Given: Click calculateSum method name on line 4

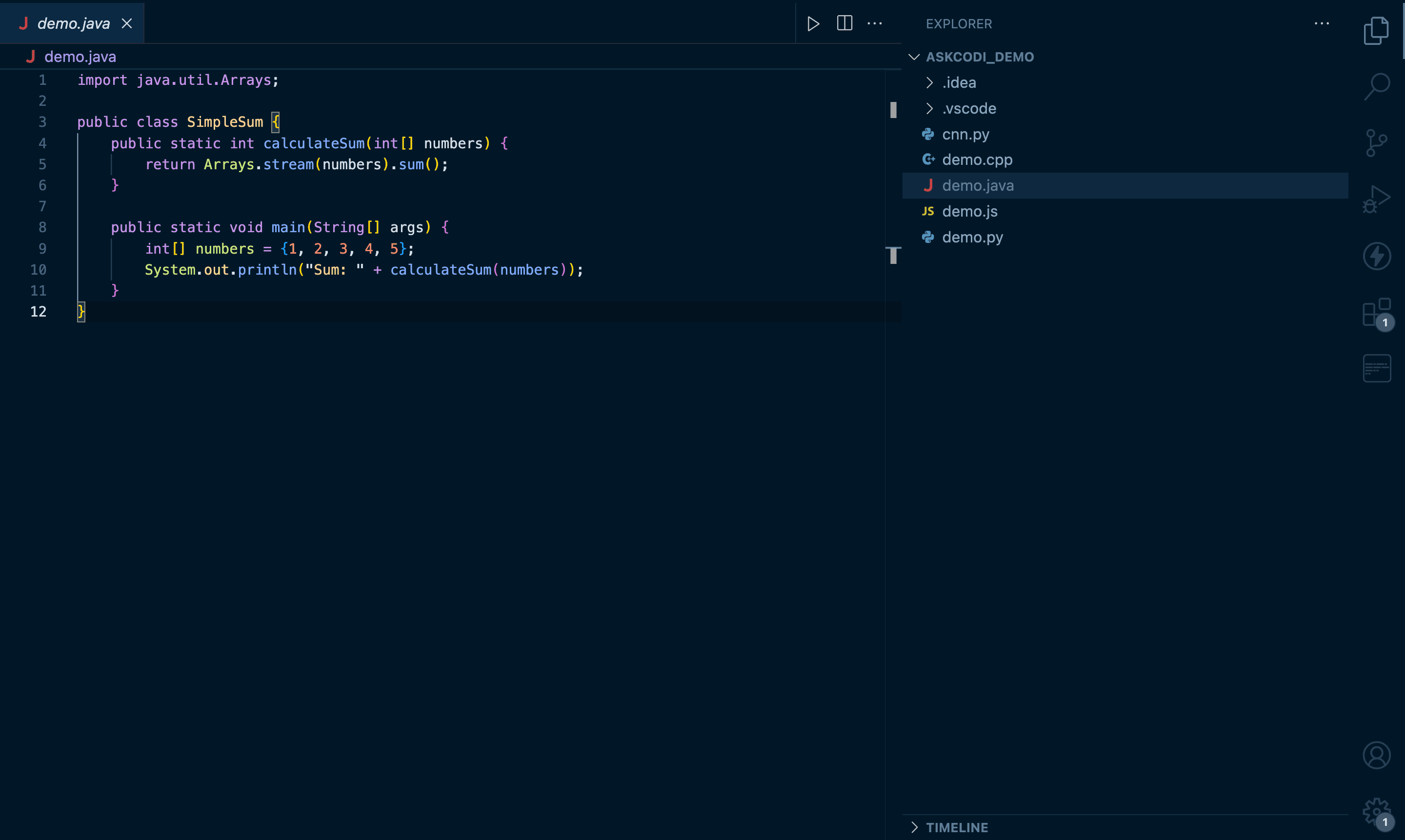Looking at the screenshot, I should (x=314, y=143).
